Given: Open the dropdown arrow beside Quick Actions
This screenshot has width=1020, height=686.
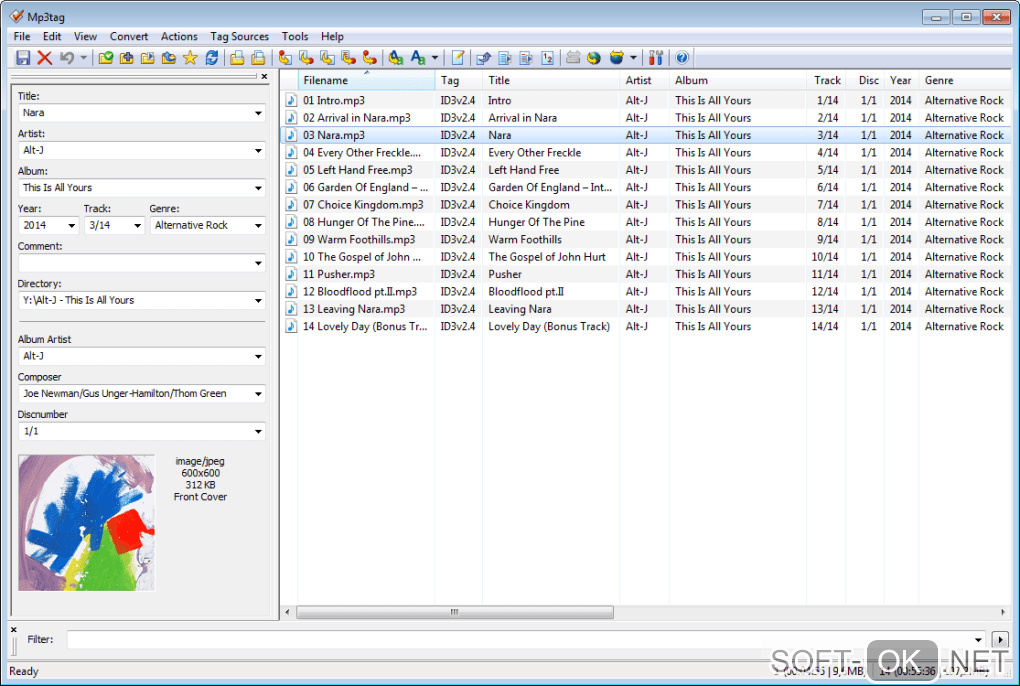Looking at the screenshot, I should tap(435, 58).
